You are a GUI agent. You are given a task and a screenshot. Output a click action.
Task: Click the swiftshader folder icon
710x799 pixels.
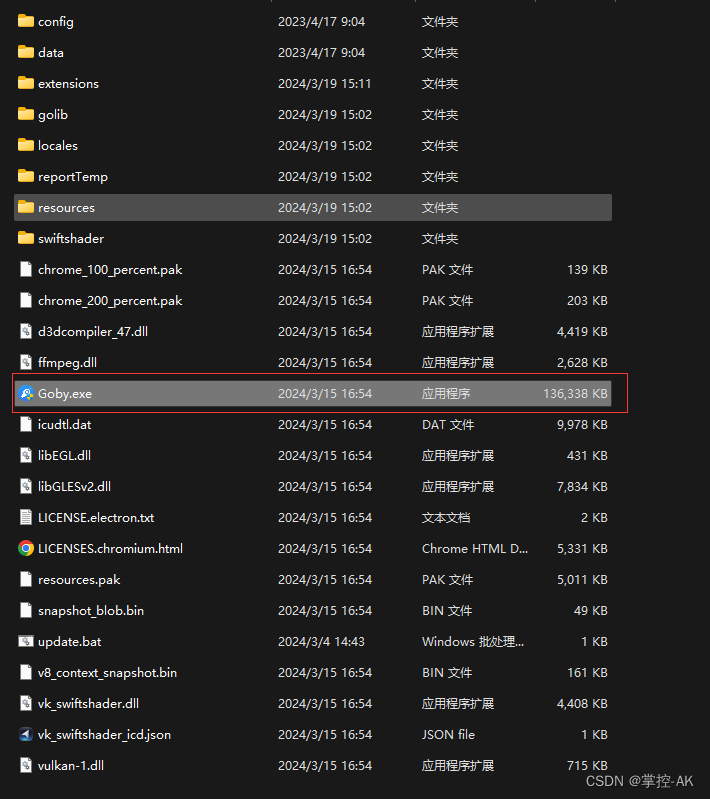25,238
